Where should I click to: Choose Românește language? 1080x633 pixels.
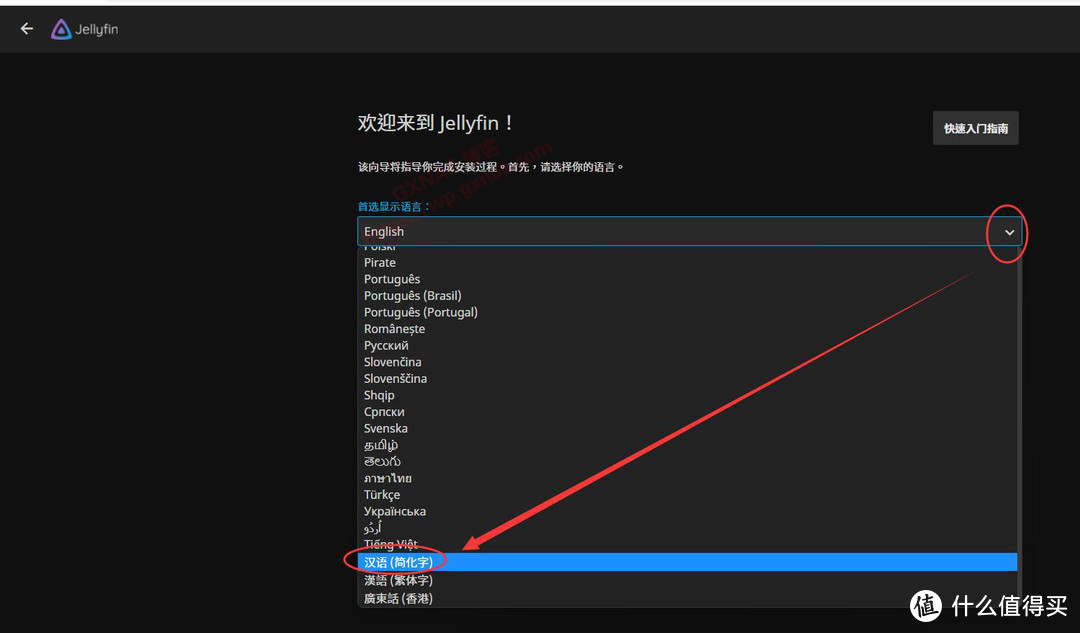pyautogui.click(x=687, y=329)
